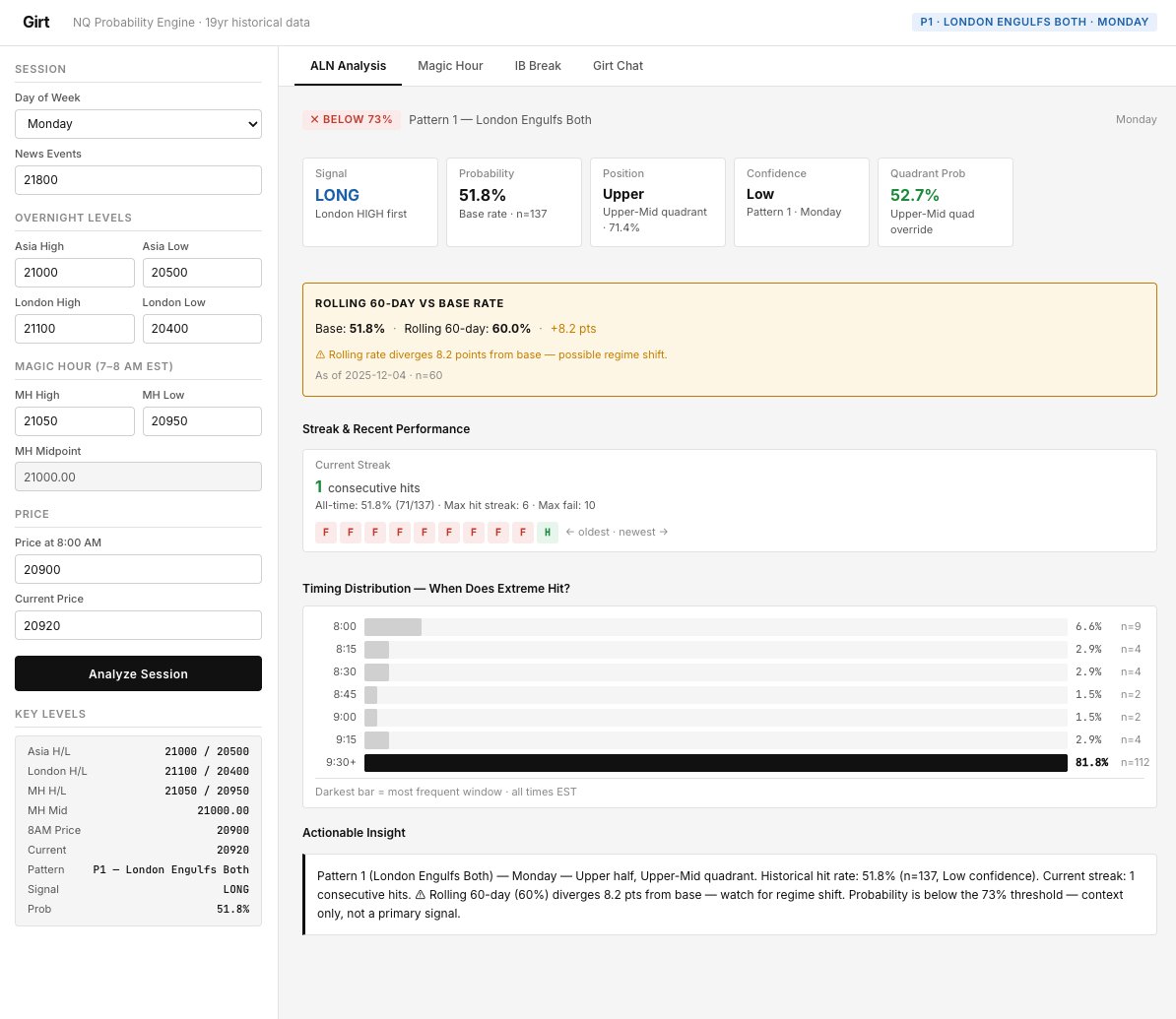1176x1019 pixels.
Task: Click the London Low field
Action: tap(202, 329)
